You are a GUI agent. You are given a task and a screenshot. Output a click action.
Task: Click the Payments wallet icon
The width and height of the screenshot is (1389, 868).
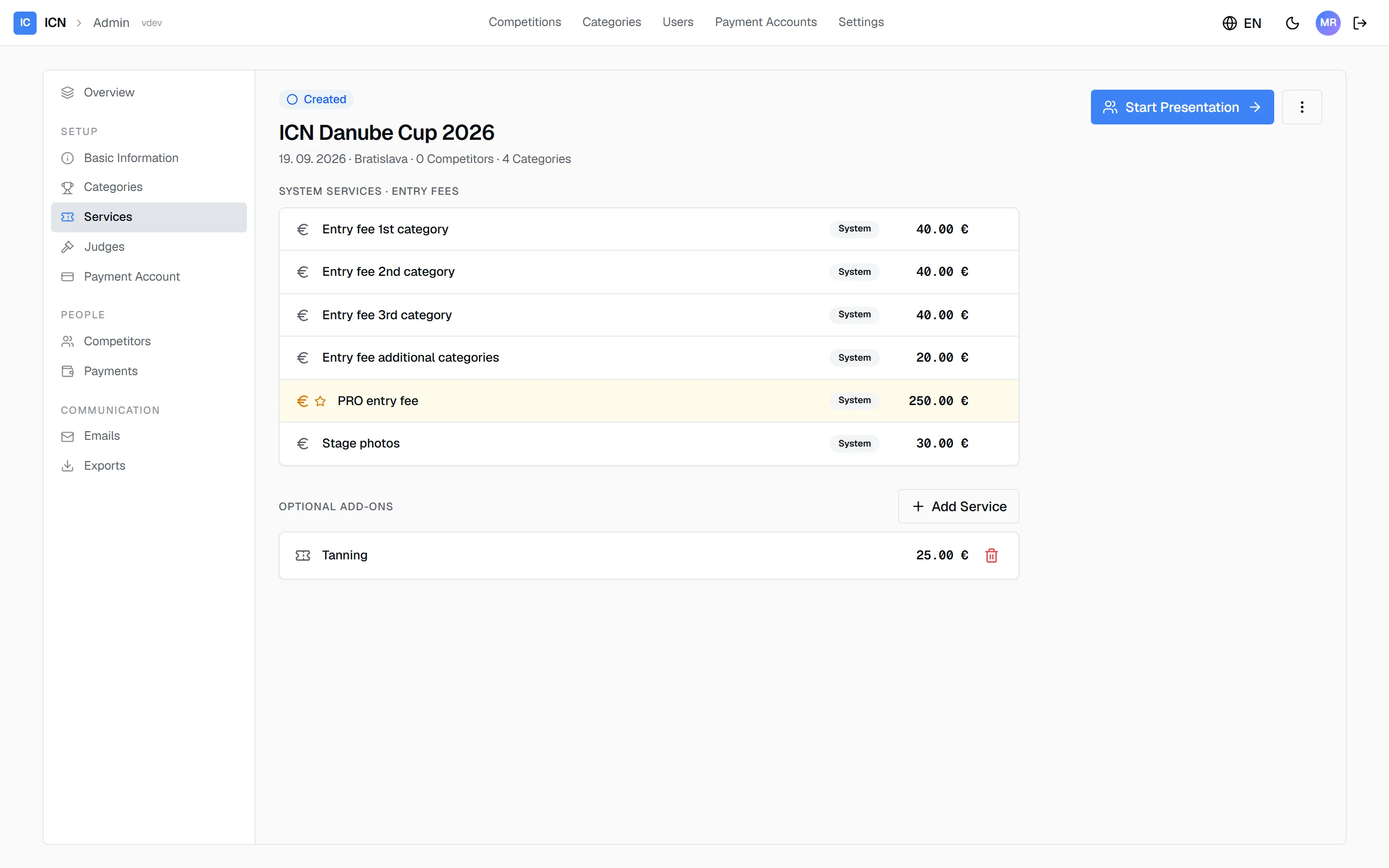click(x=68, y=371)
